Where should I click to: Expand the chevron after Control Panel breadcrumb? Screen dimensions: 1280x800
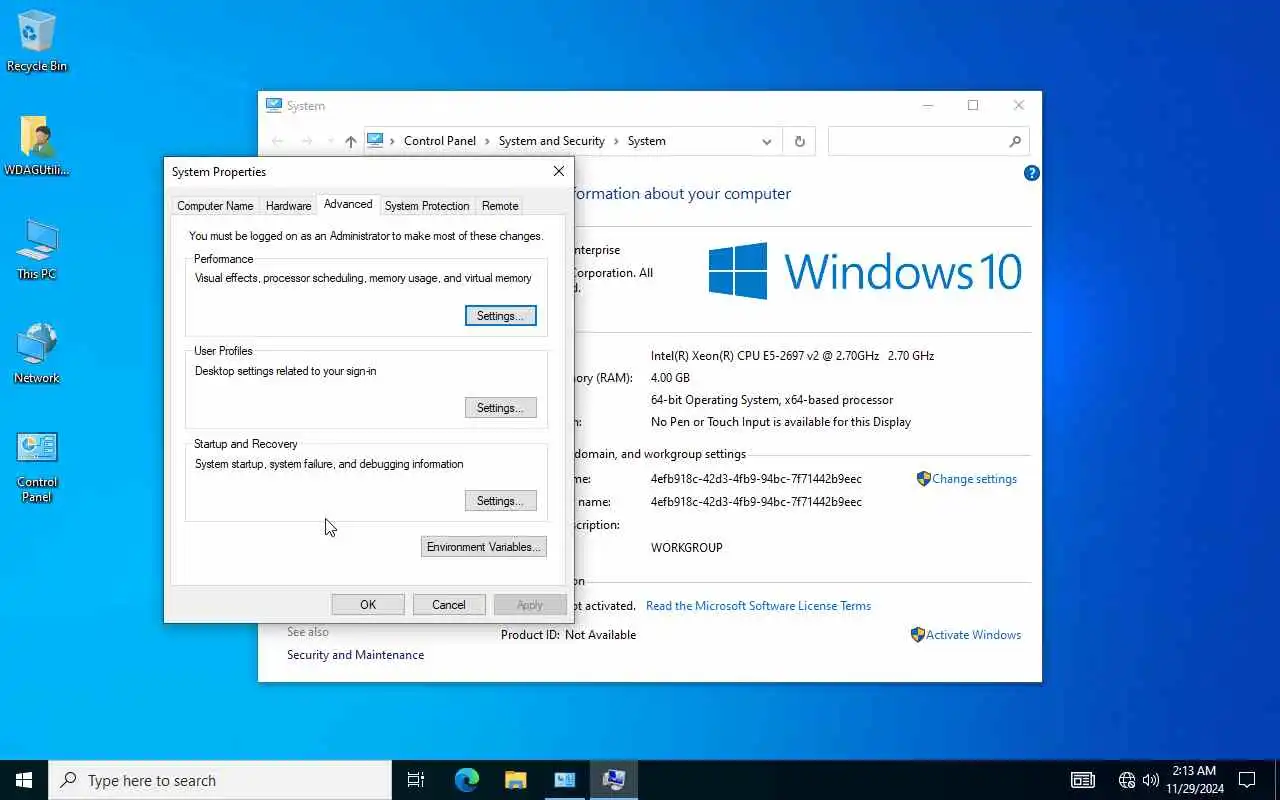point(488,141)
